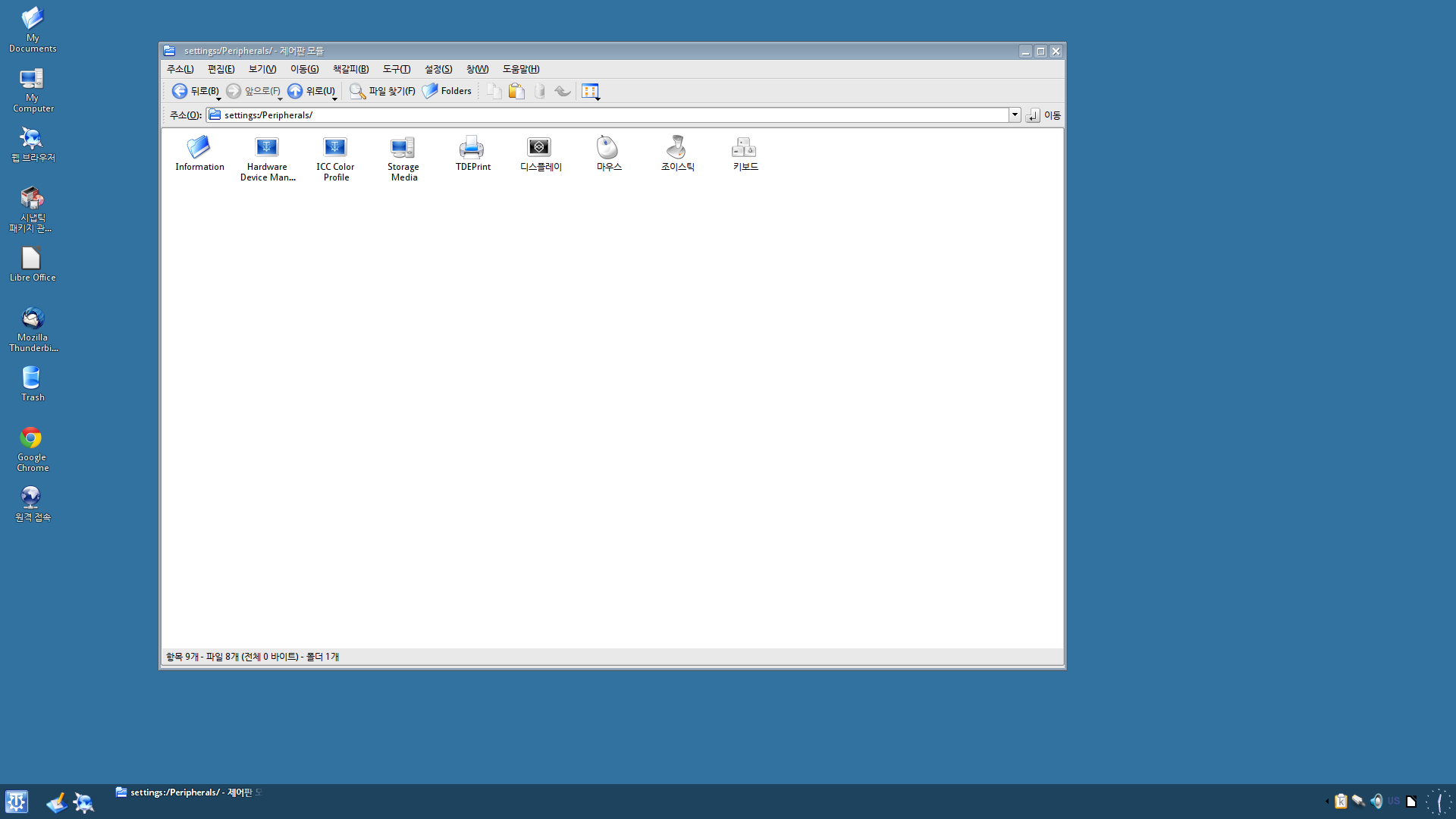Click the paste clipboard icon in toolbar
The image size is (1456, 819).
click(516, 91)
